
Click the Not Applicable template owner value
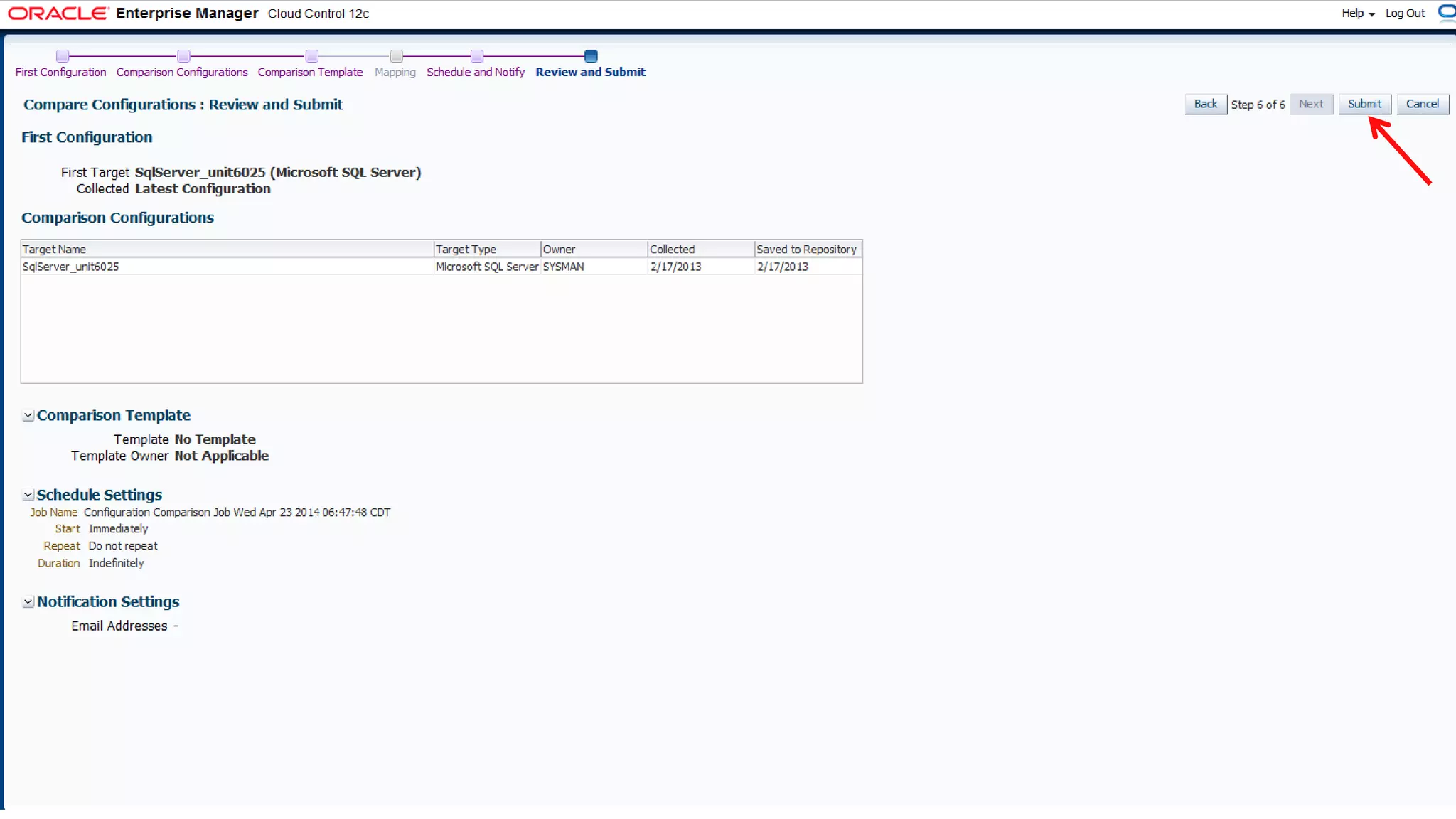click(x=221, y=456)
